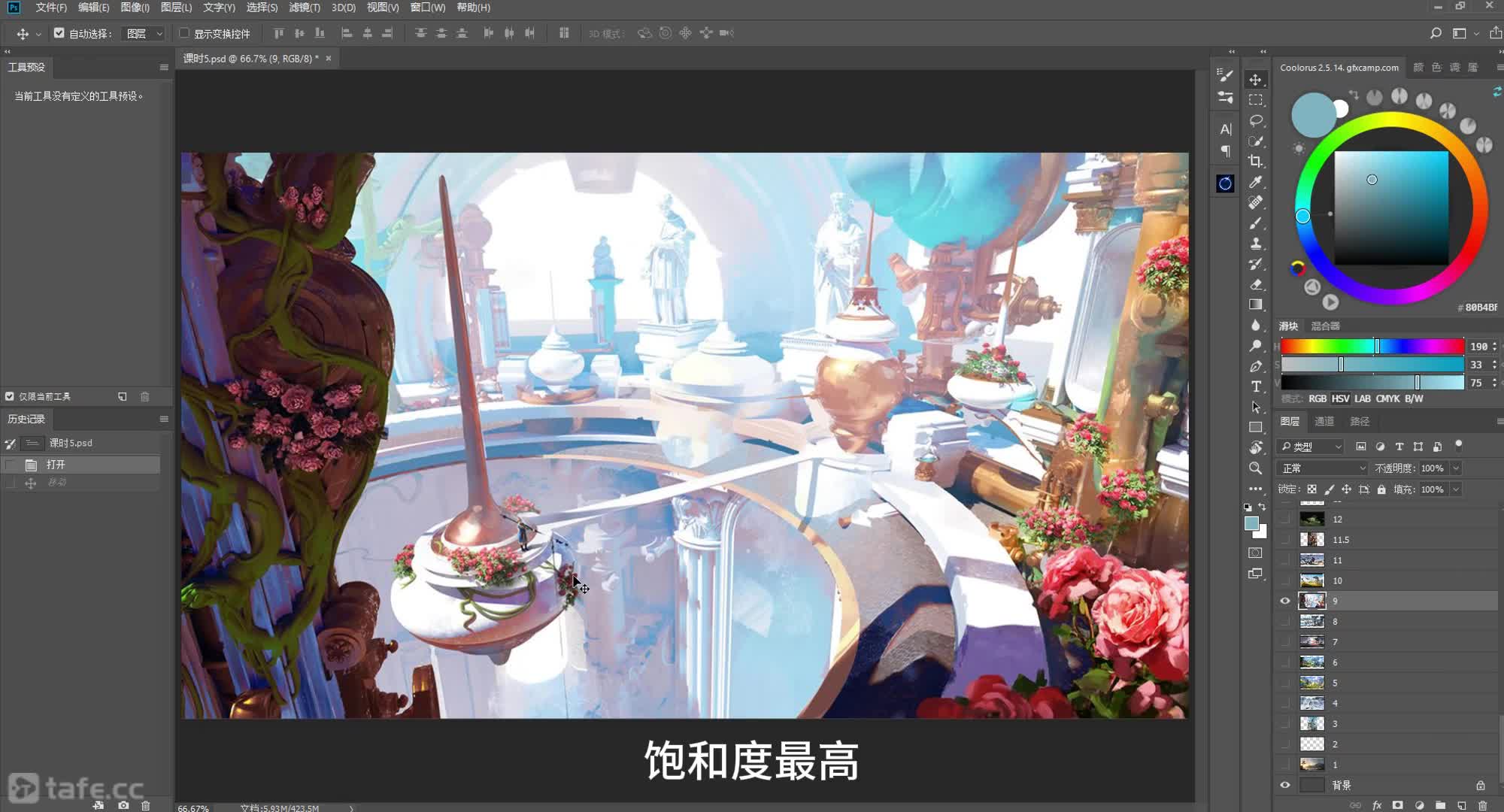The width and height of the screenshot is (1504, 812).
Task: Close the 课时5.psd document tab
Action: pos(329,58)
